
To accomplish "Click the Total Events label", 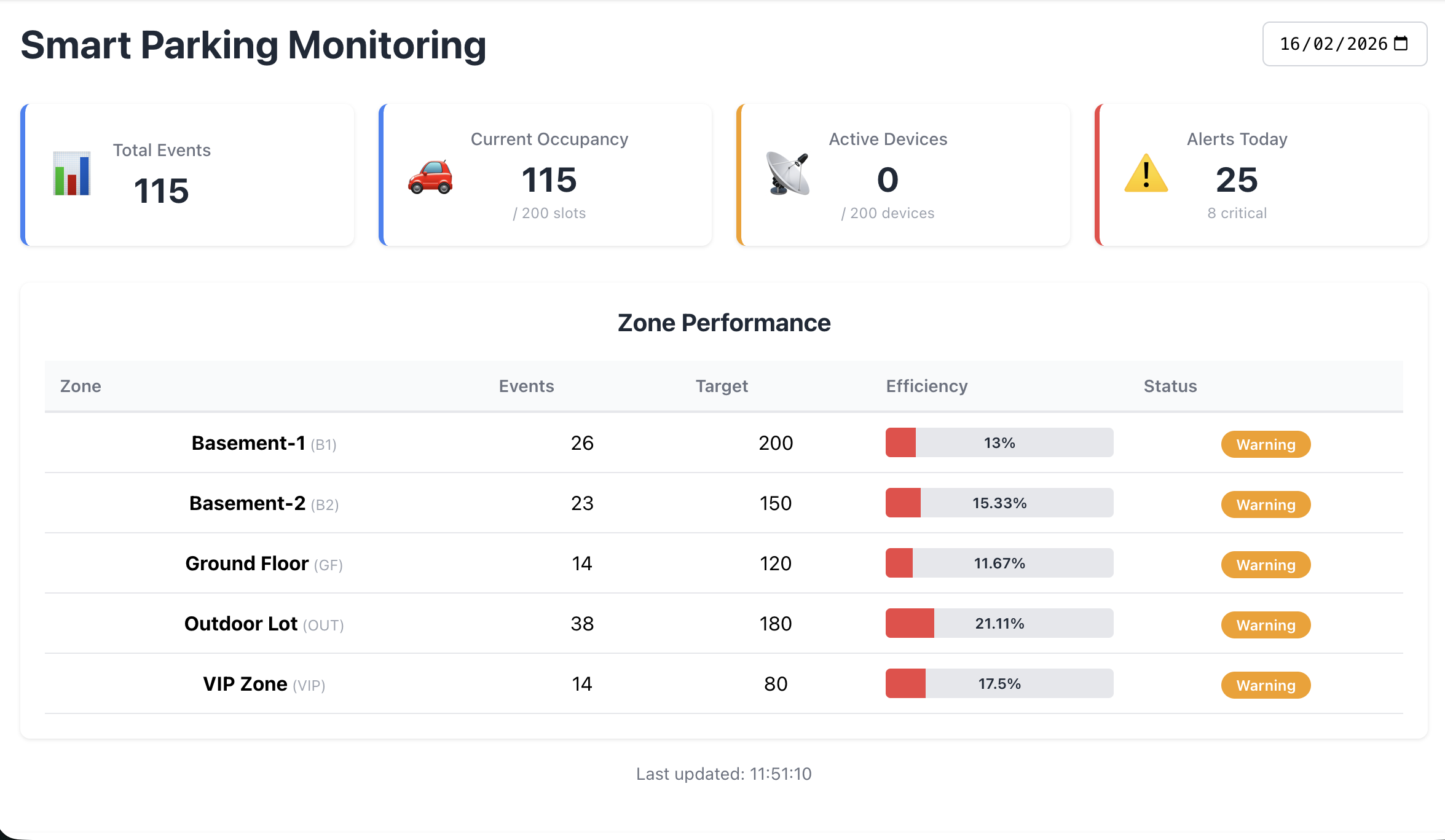I will pos(162,150).
